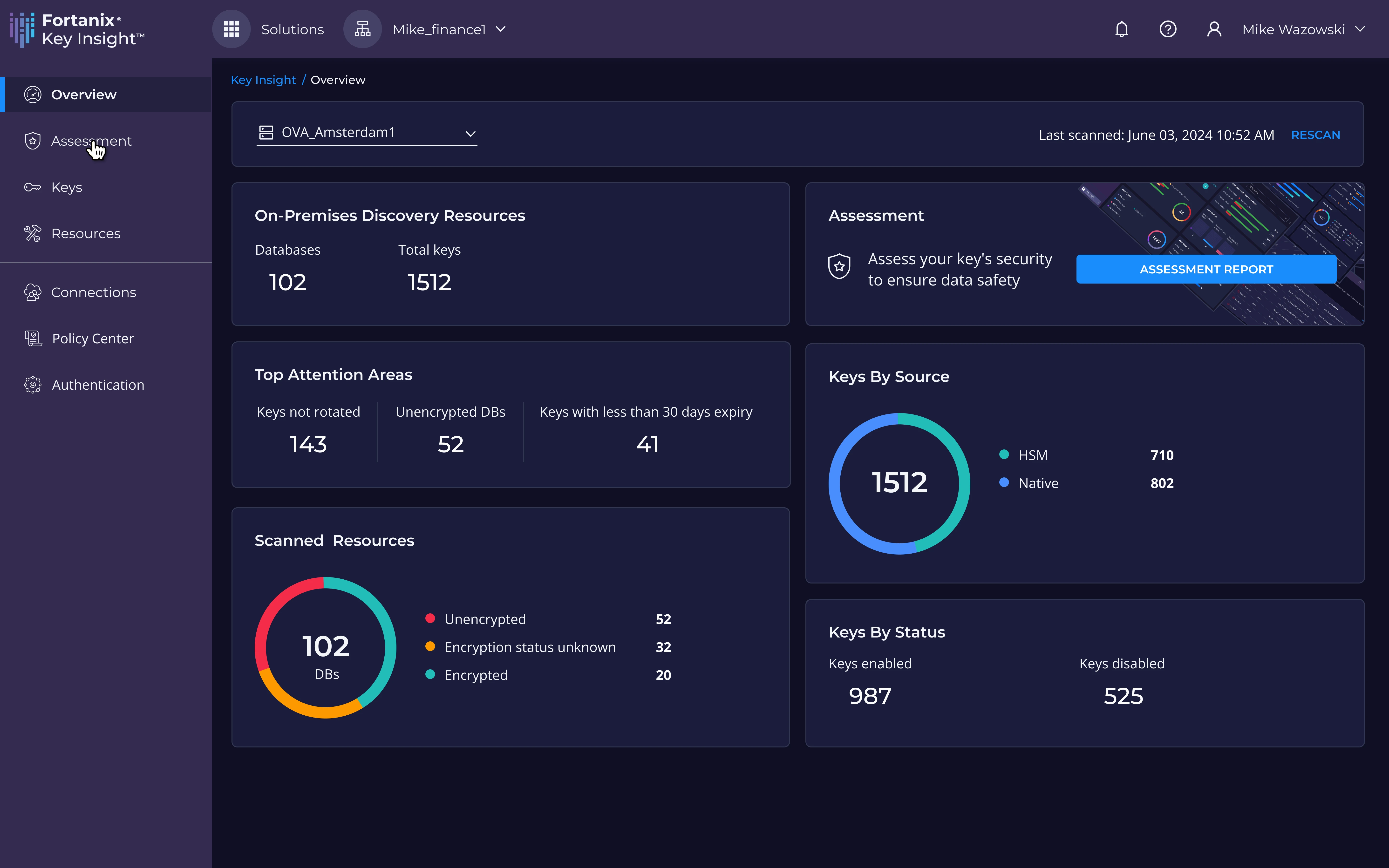This screenshot has width=1389, height=868.
Task: Click the Connections icon in sidebar
Action: 33,292
